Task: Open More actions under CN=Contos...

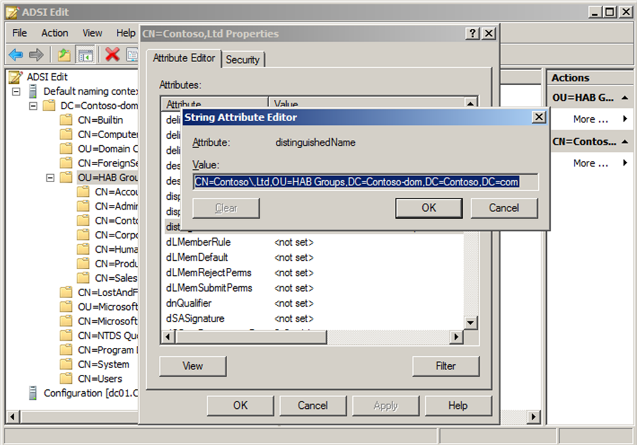Action: point(590,163)
